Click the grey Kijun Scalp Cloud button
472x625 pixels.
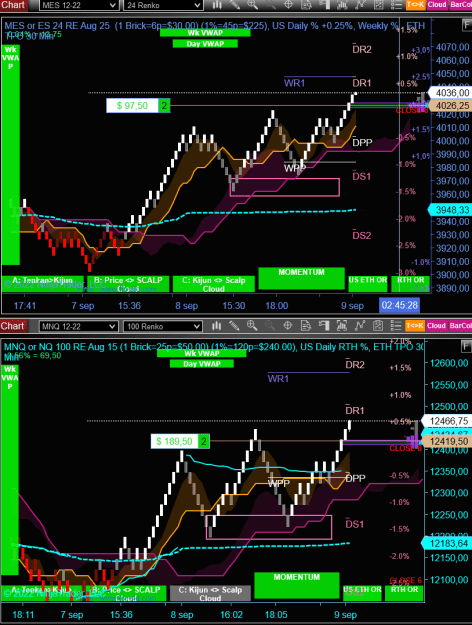[x=210, y=593]
